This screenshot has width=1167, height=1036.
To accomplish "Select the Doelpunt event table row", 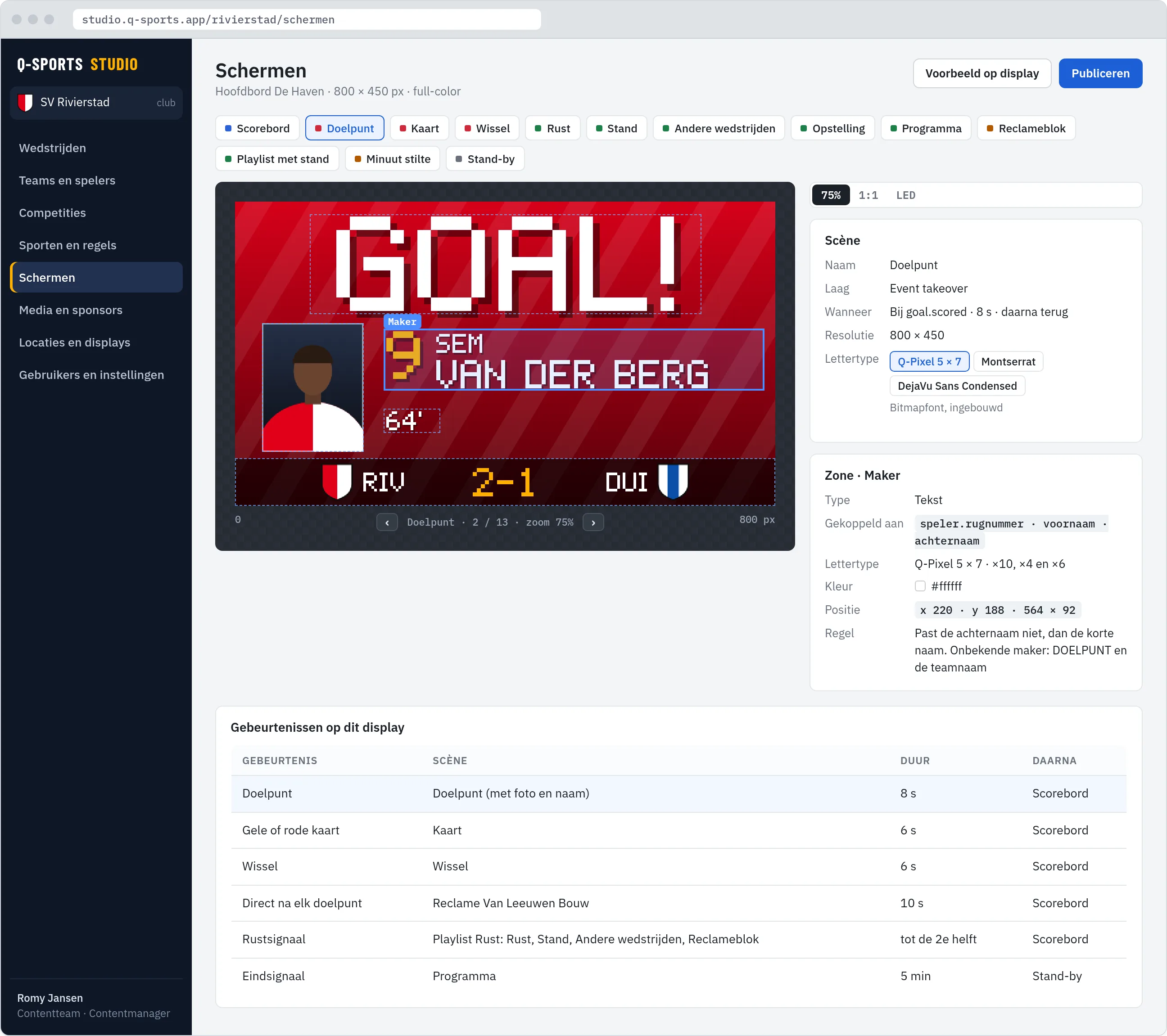I will (x=678, y=793).
